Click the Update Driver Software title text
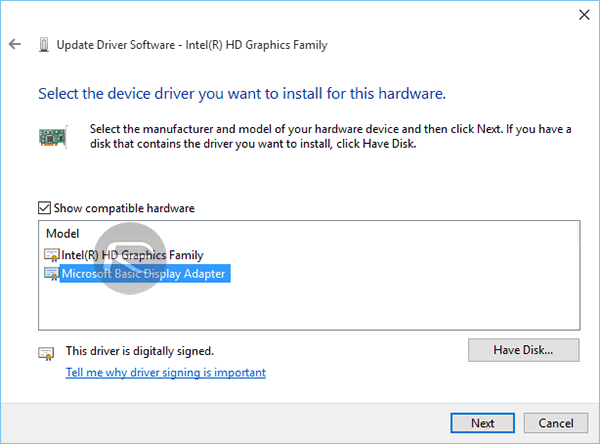Screen dimensions: 600x444 coord(191,45)
